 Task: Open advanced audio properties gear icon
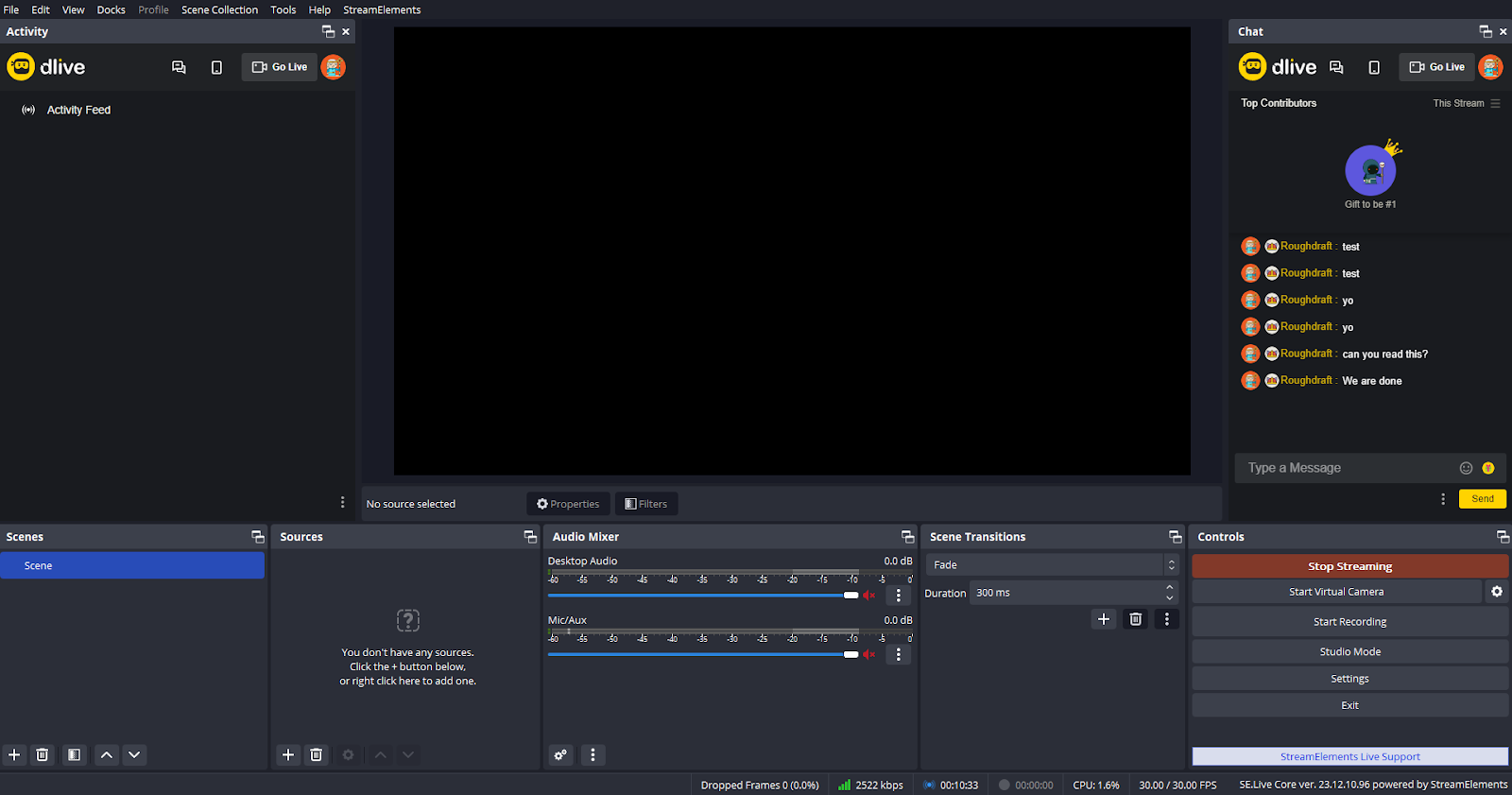point(561,754)
